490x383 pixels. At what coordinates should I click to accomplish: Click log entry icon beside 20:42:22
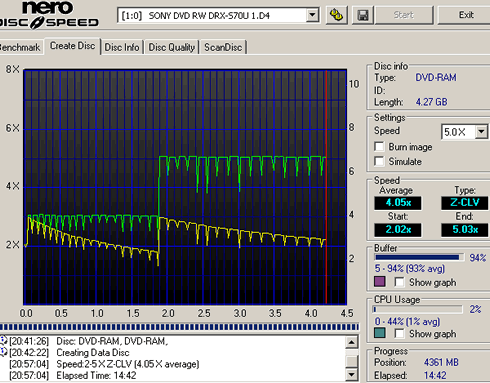[x=4, y=352]
